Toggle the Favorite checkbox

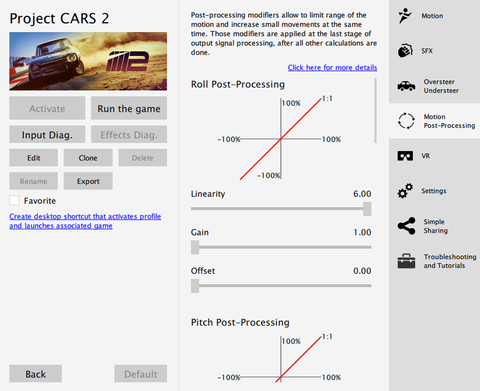click(14, 201)
